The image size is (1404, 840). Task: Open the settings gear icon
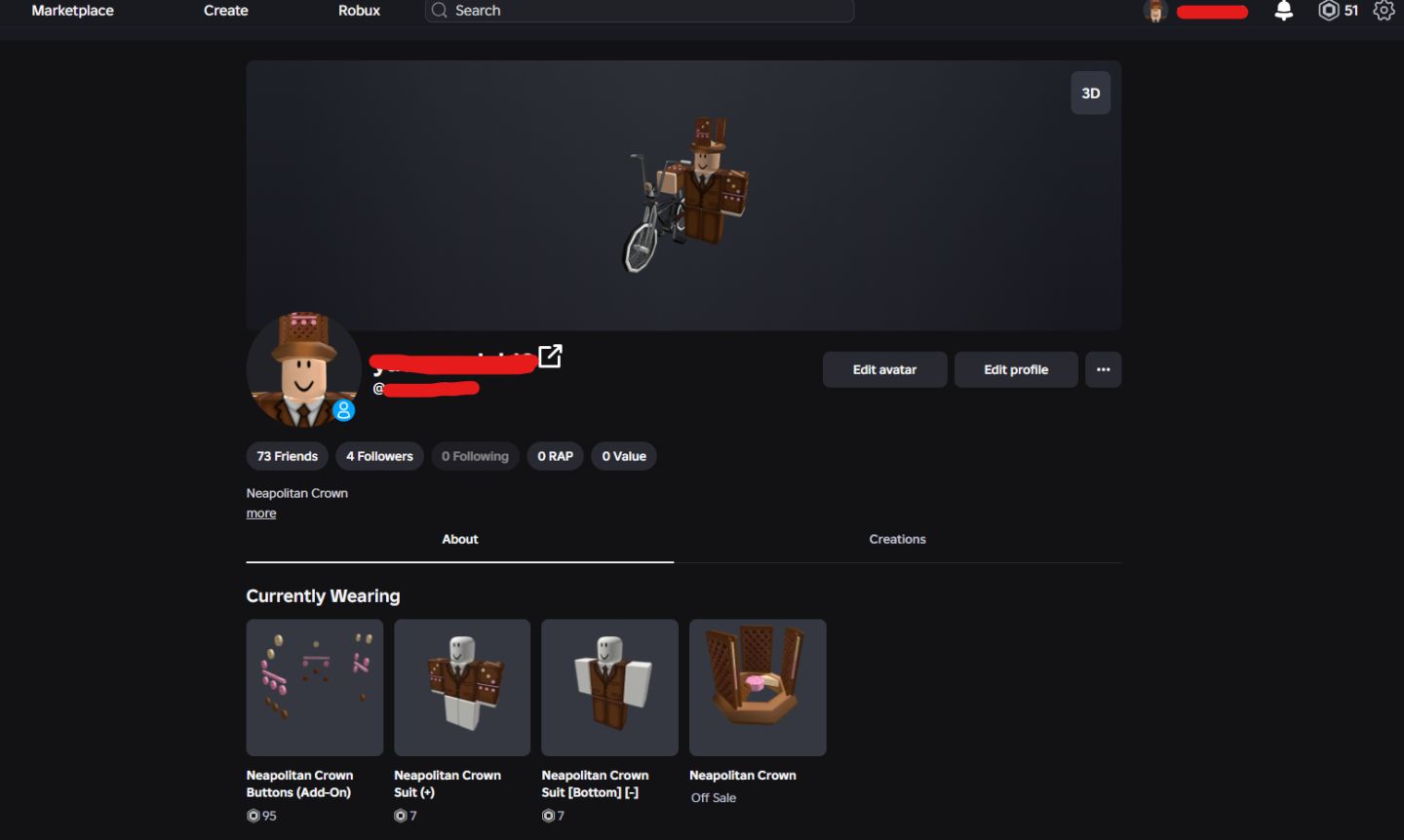pyautogui.click(x=1384, y=11)
